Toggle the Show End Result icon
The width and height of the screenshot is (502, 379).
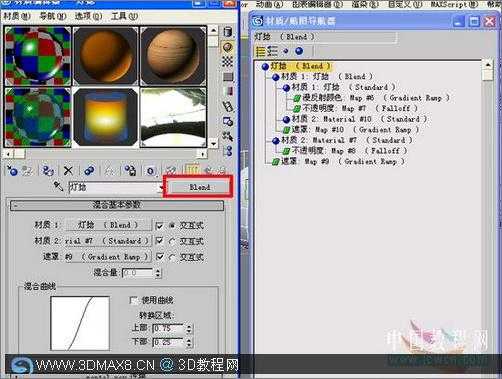tap(192, 170)
